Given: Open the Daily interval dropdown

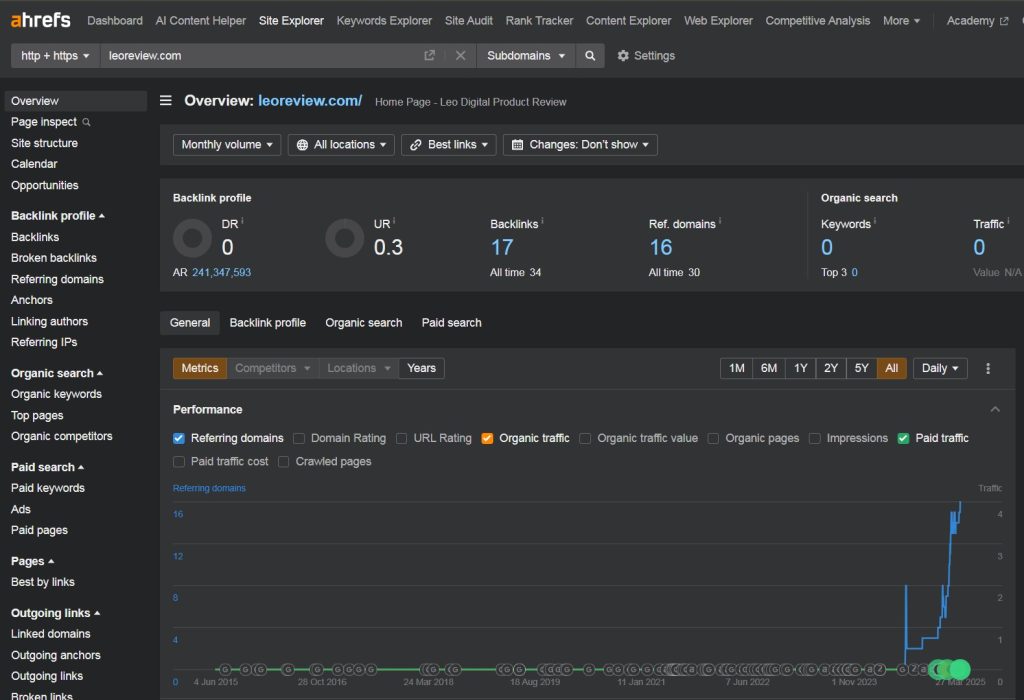Looking at the screenshot, I should click(940, 368).
